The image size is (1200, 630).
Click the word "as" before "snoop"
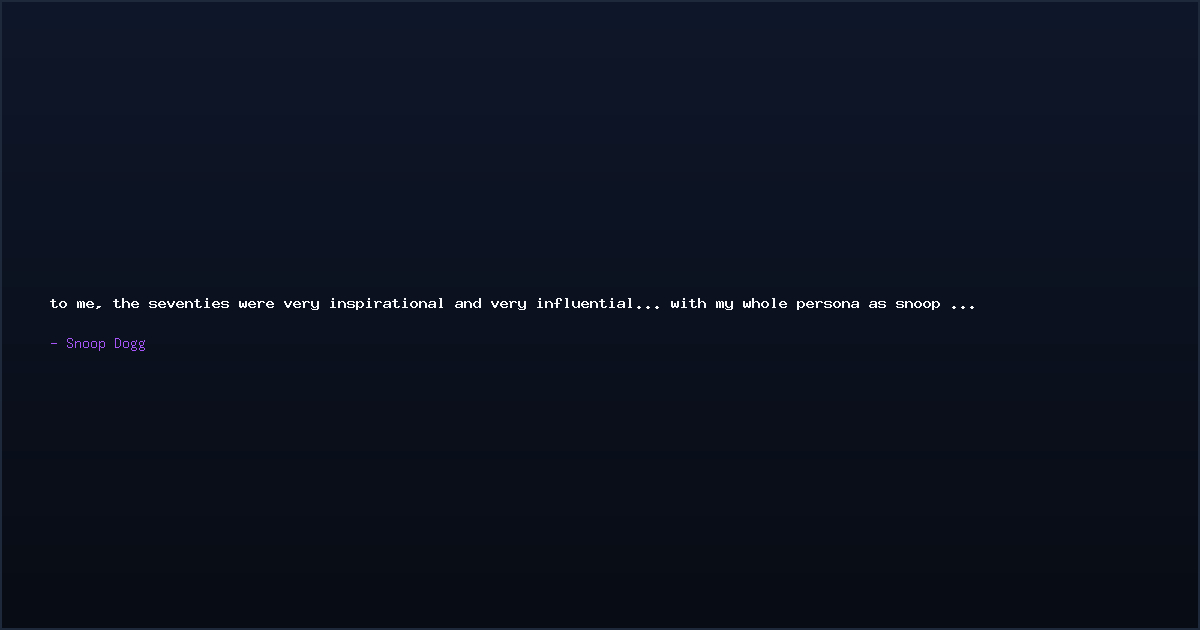click(x=877, y=304)
